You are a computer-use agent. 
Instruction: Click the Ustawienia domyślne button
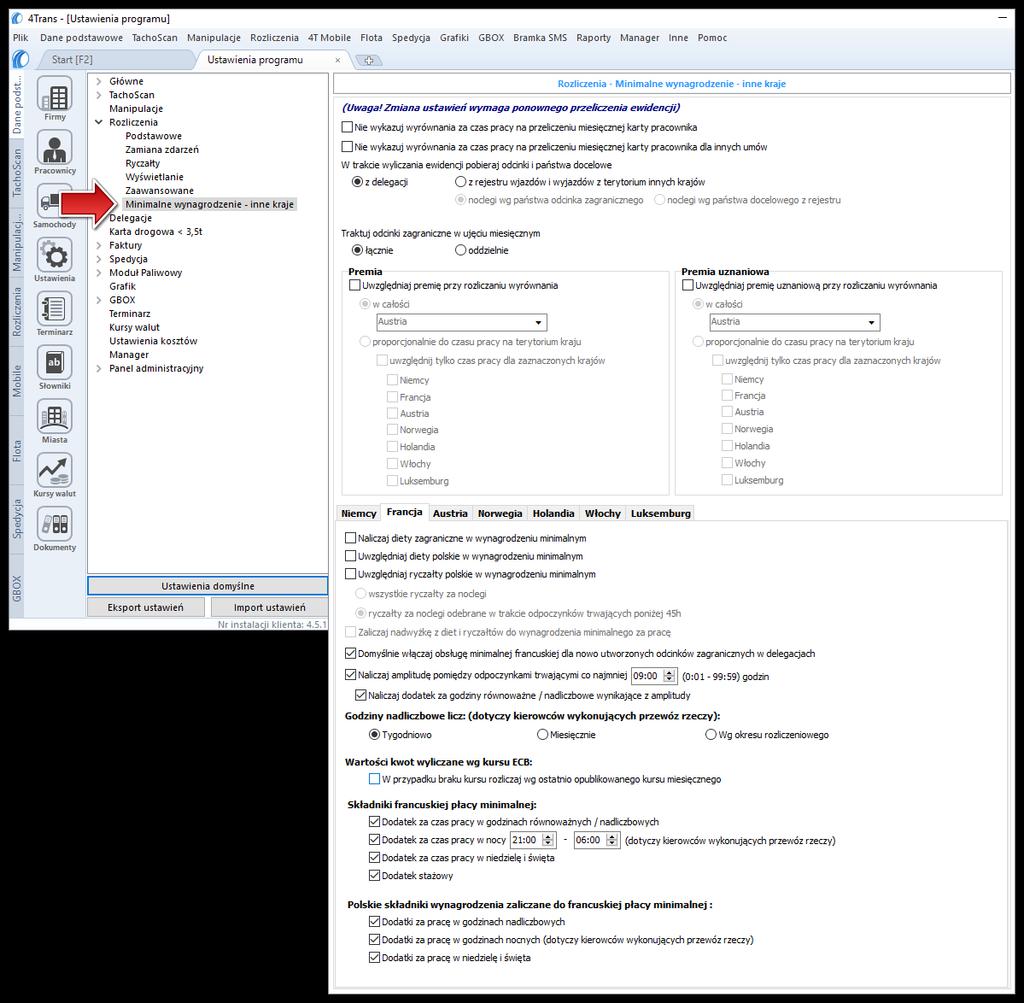[208, 586]
